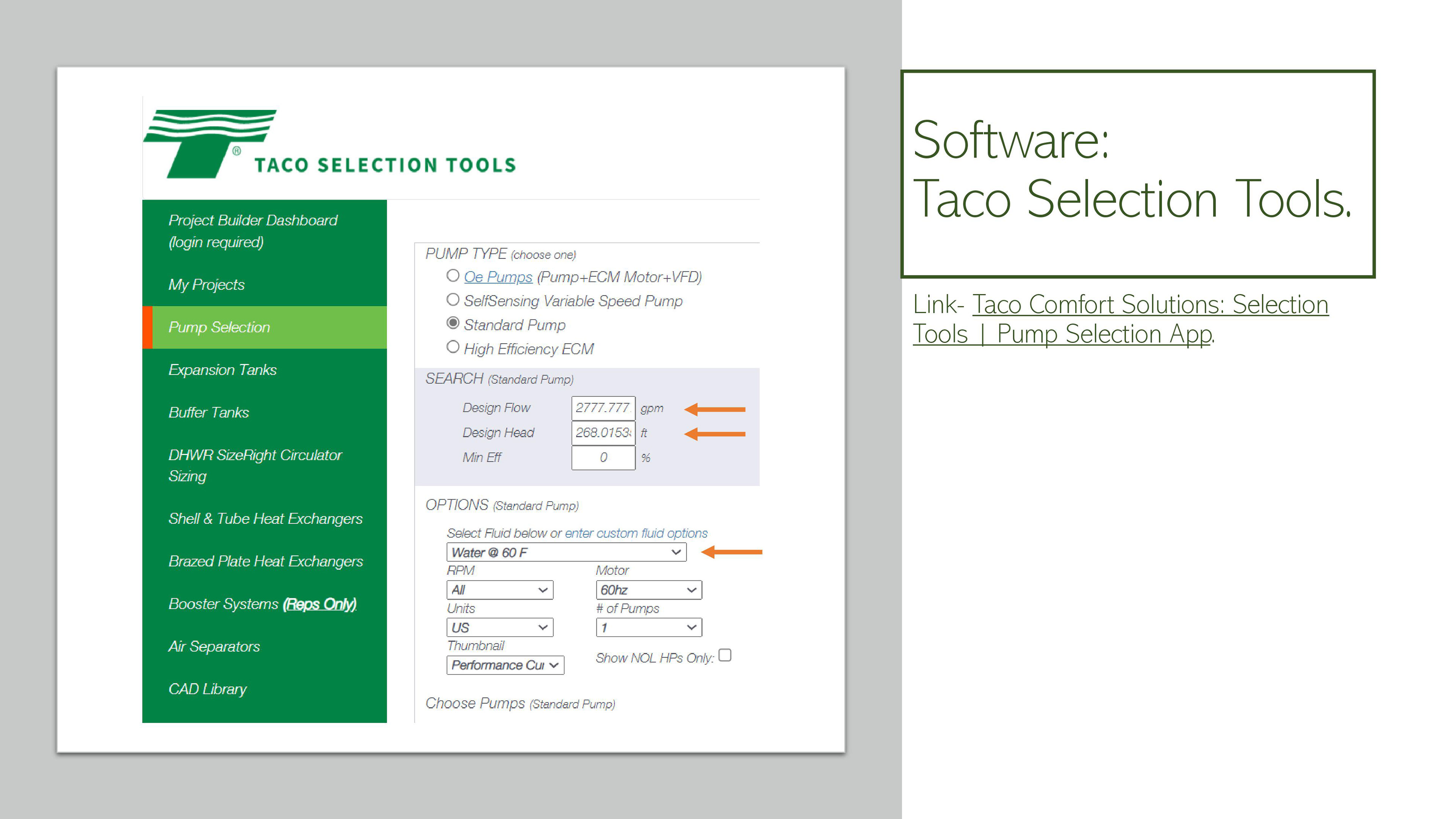
Task: Click enter custom fluid options link
Action: tap(636, 533)
